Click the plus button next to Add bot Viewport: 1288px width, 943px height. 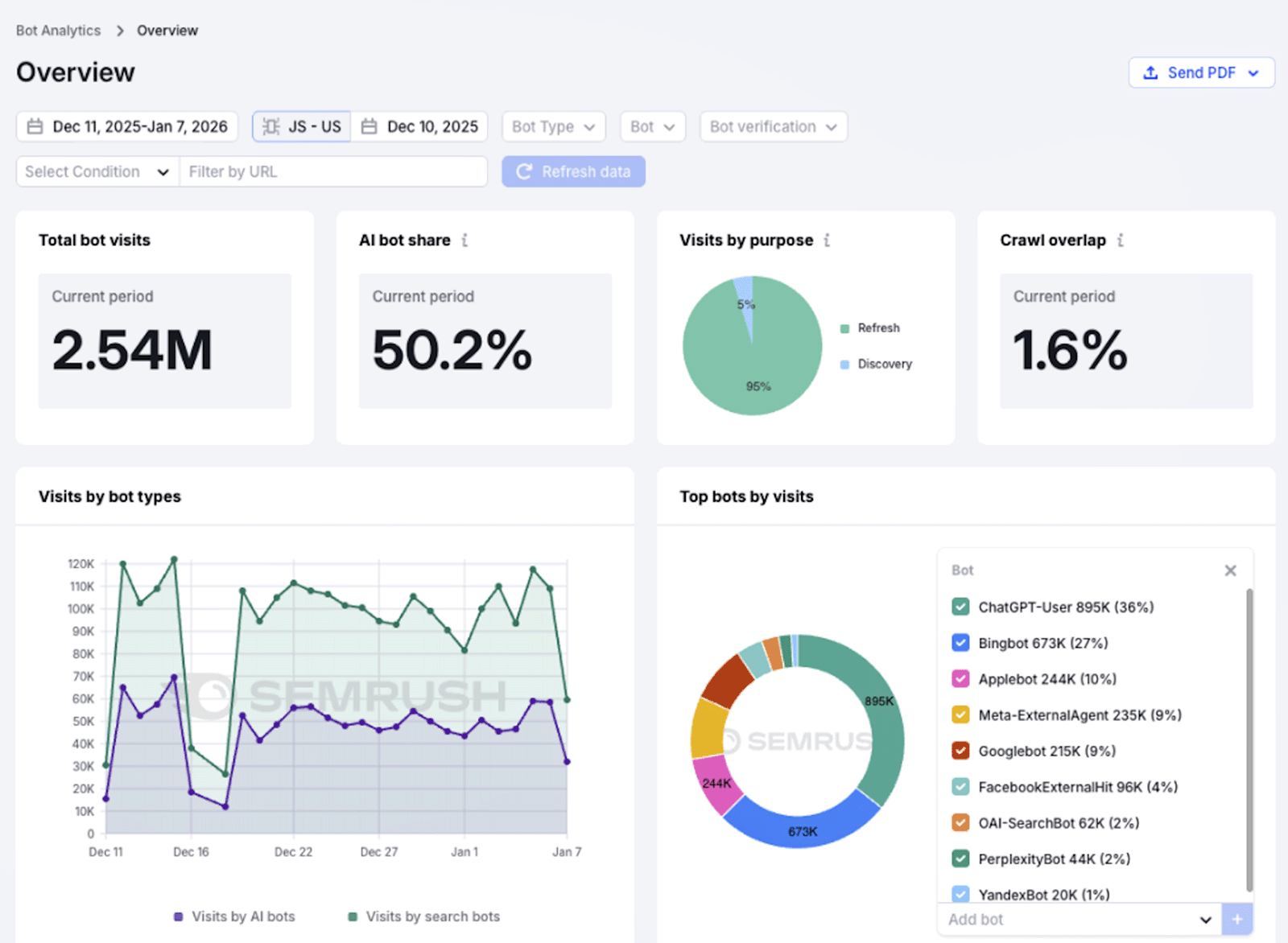tap(1237, 919)
